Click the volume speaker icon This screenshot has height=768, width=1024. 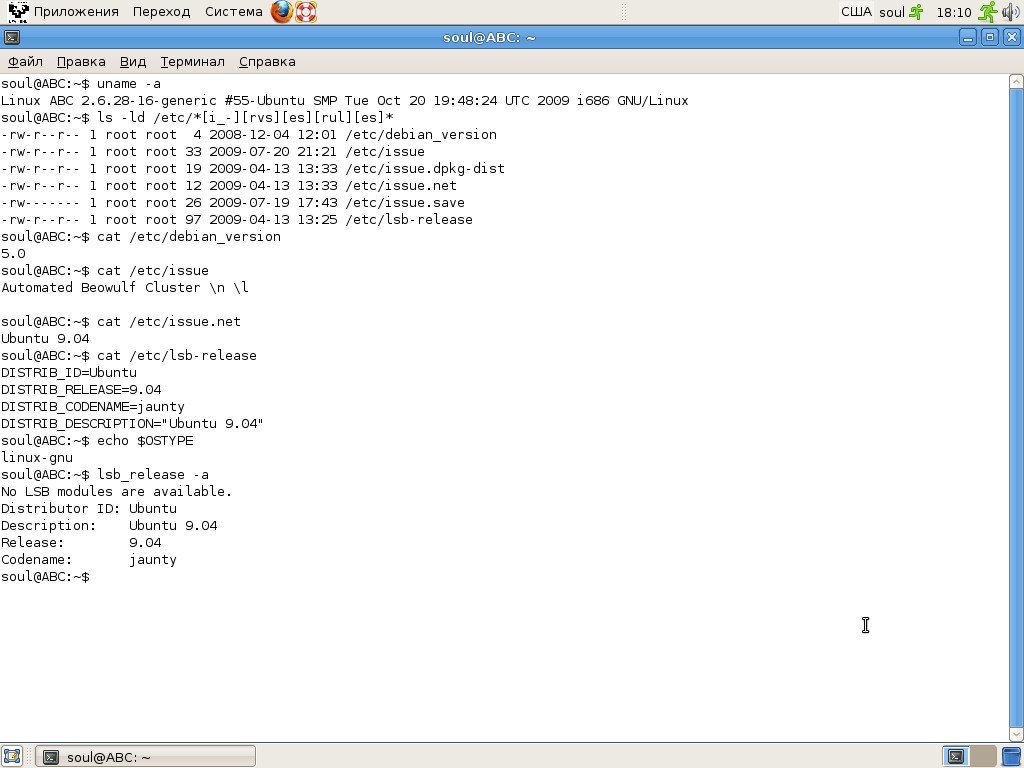coord(1011,12)
